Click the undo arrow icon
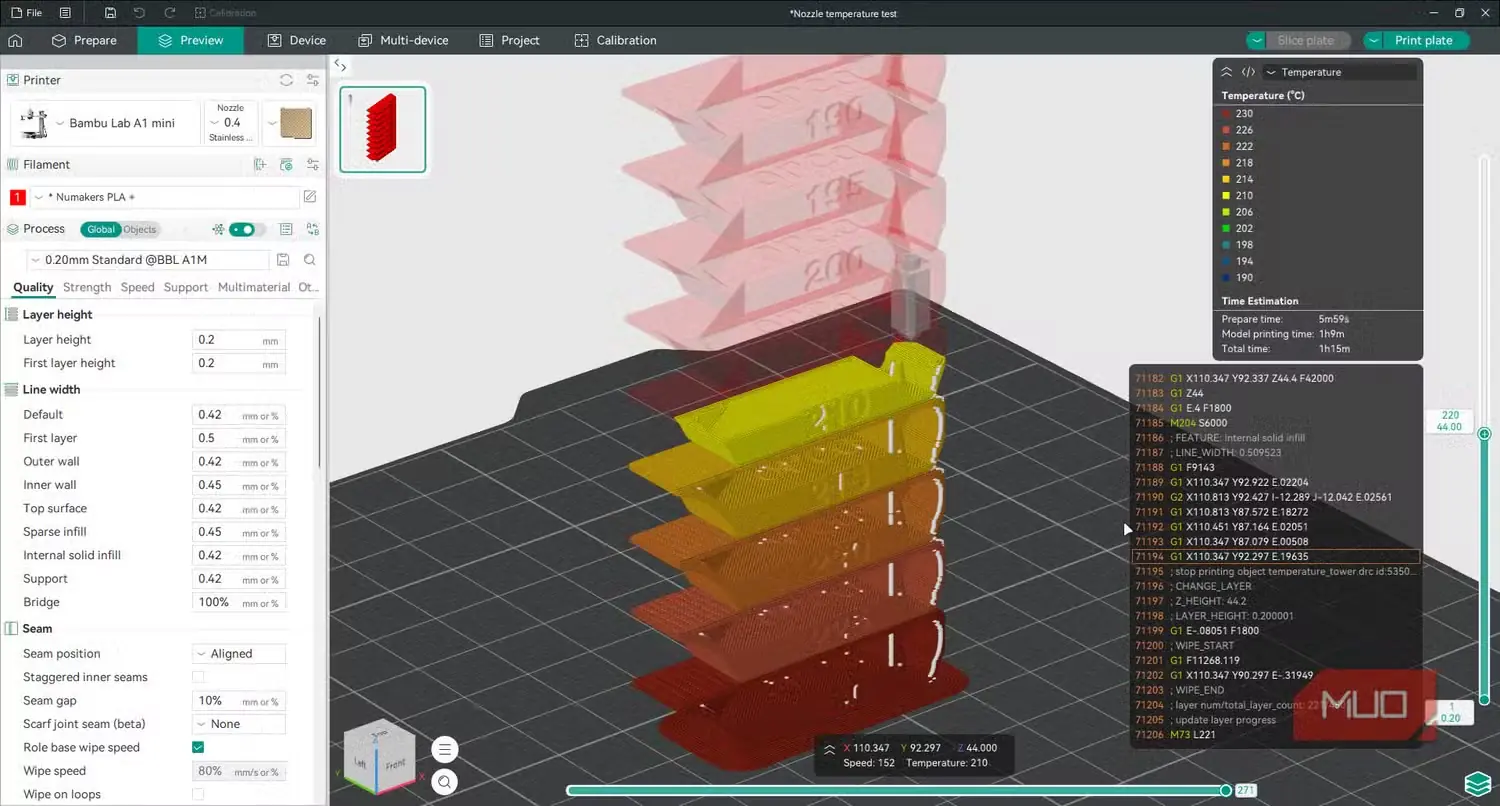 point(139,13)
